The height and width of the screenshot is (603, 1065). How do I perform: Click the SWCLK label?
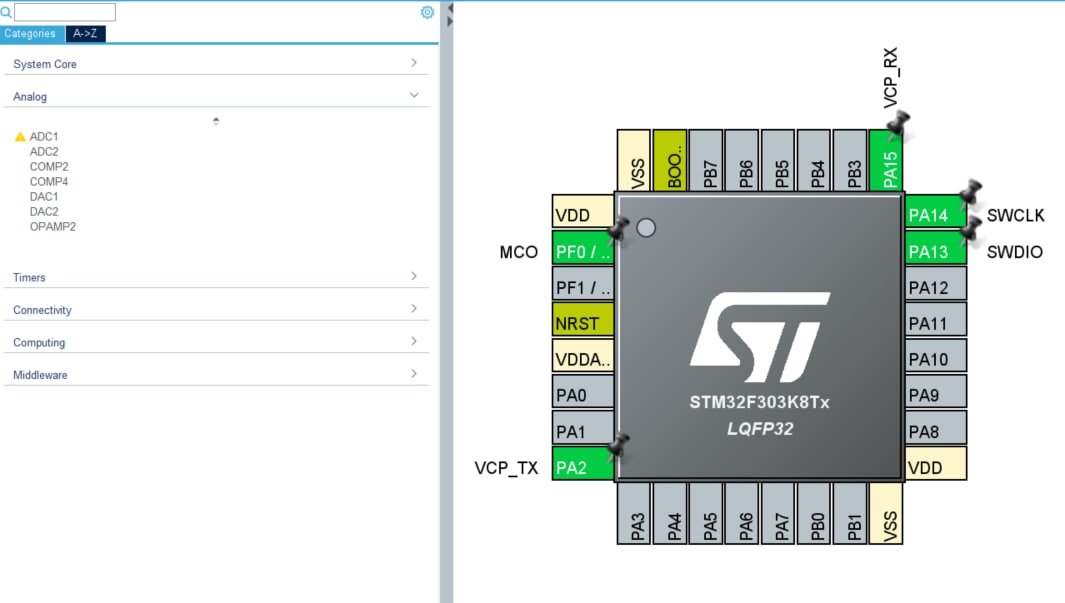pos(1015,215)
